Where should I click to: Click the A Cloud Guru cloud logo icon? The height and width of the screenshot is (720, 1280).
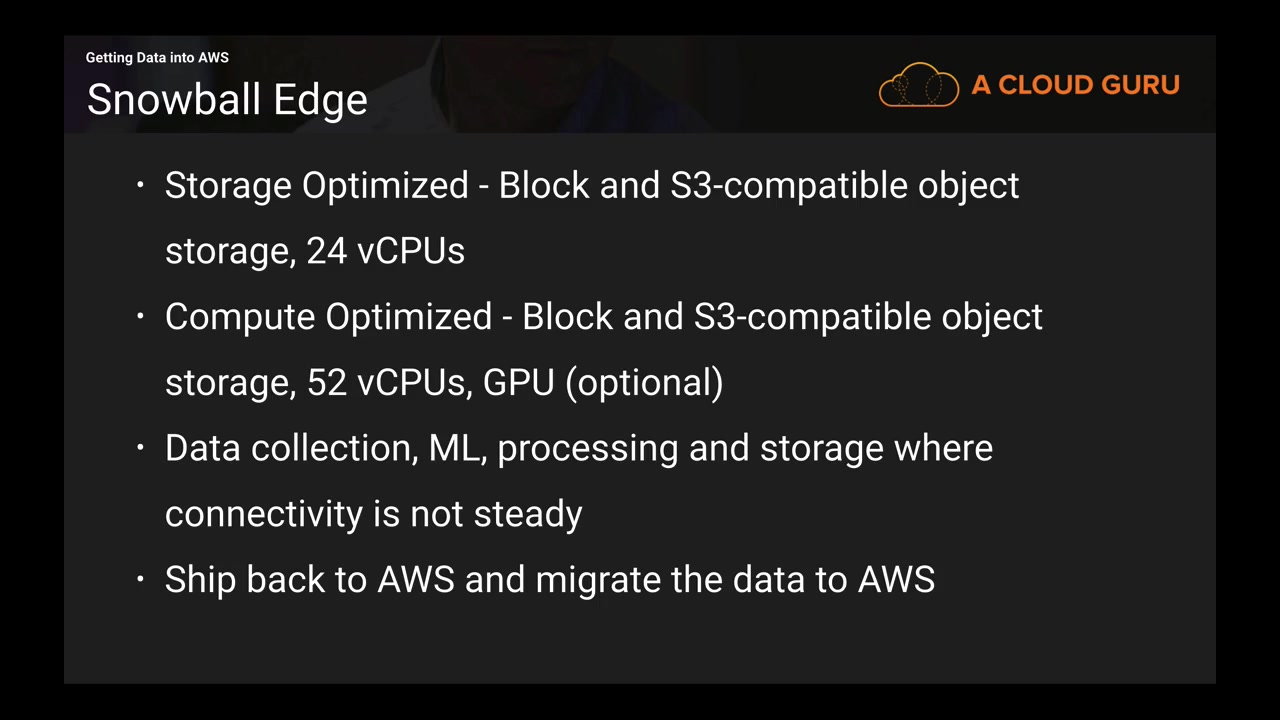918,85
